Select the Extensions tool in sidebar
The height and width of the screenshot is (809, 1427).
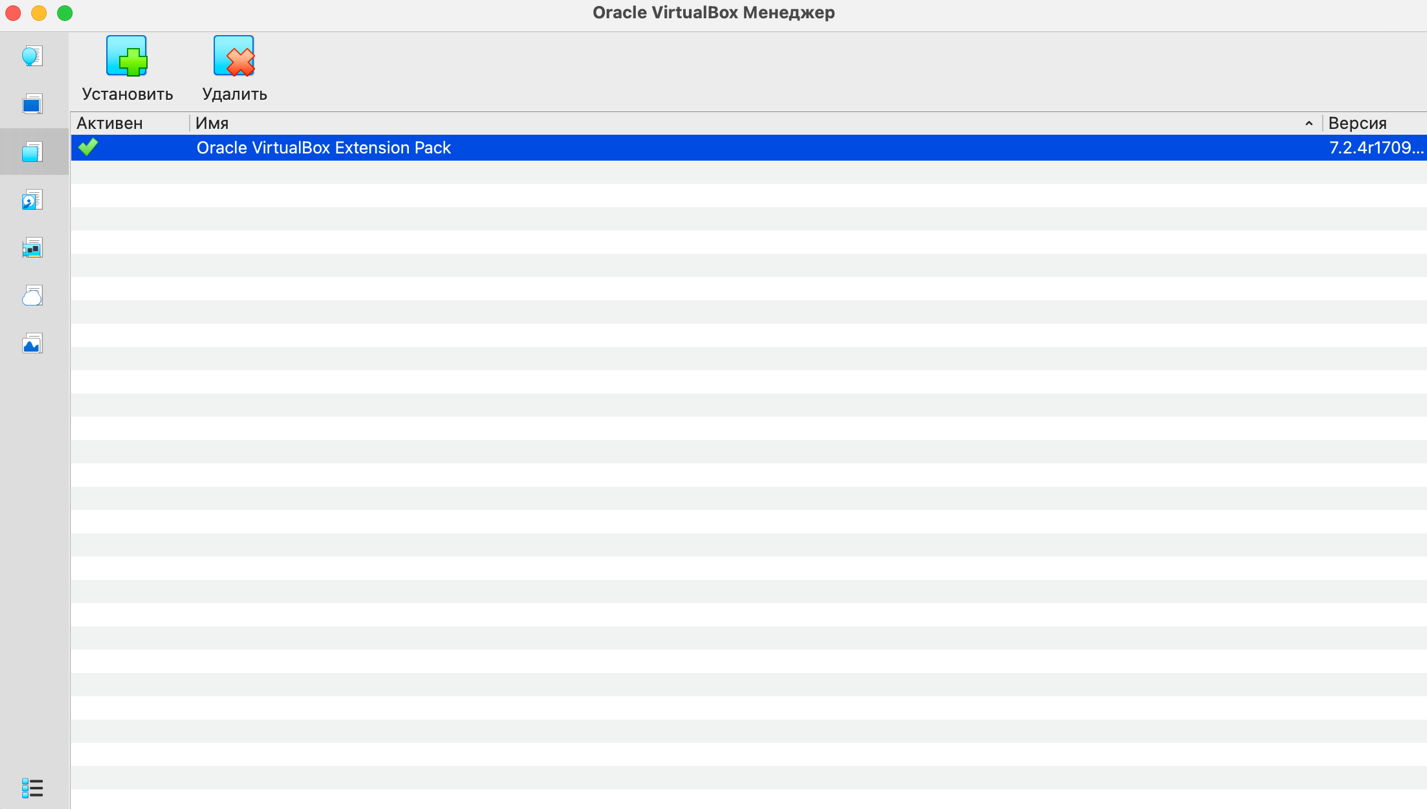[32, 152]
